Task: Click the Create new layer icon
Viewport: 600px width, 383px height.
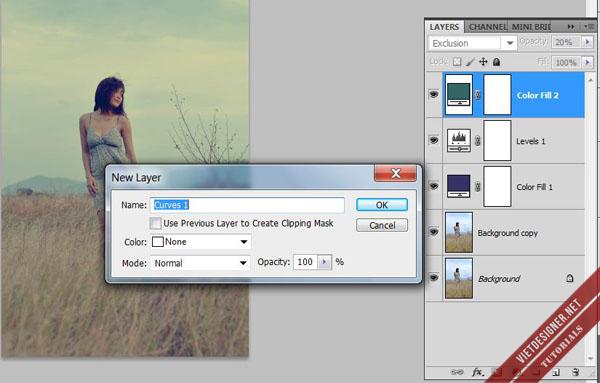Action: click(x=556, y=372)
